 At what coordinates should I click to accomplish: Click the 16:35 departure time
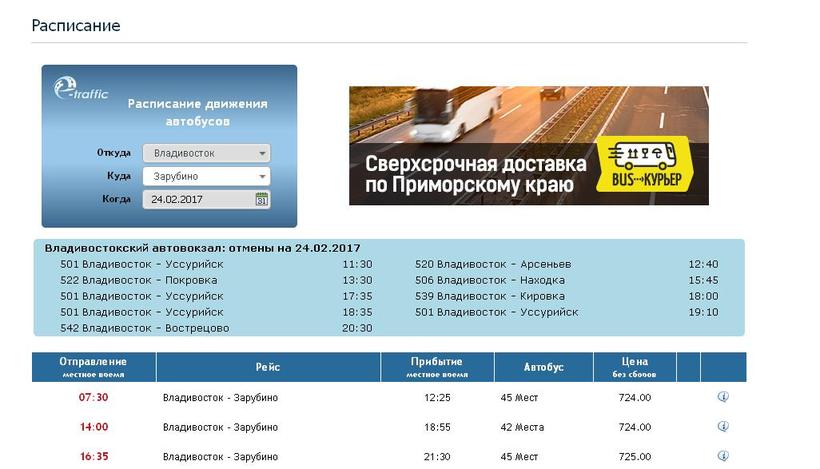click(93, 456)
